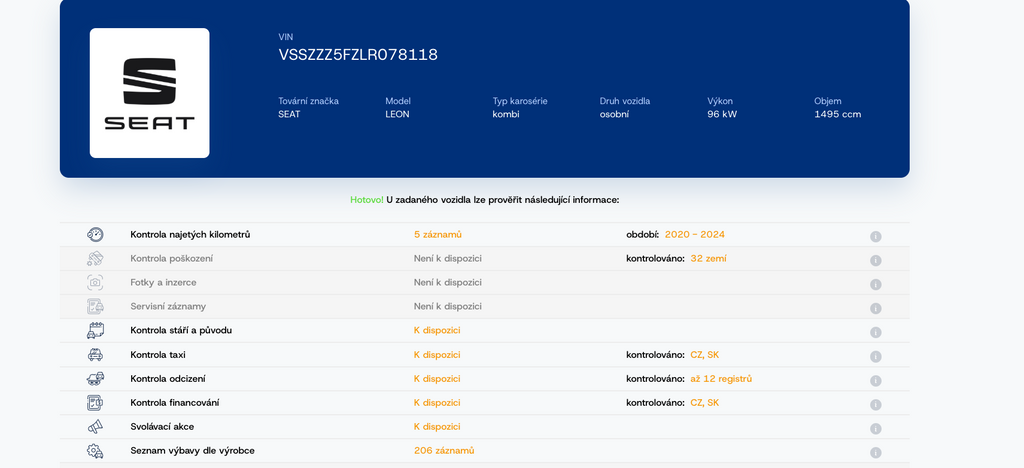Click the odometer icon for mileage check
Viewport: 1024px width, 468px height.
click(95, 234)
